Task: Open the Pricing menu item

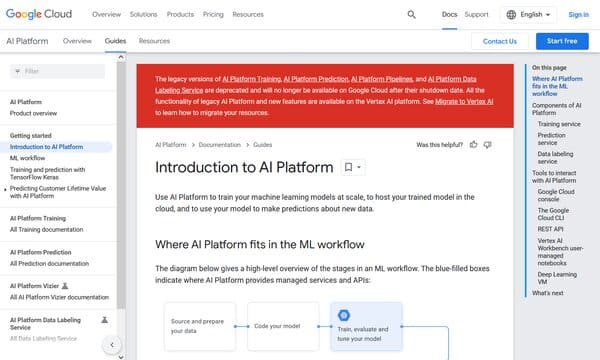Action: pyautogui.click(x=213, y=15)
